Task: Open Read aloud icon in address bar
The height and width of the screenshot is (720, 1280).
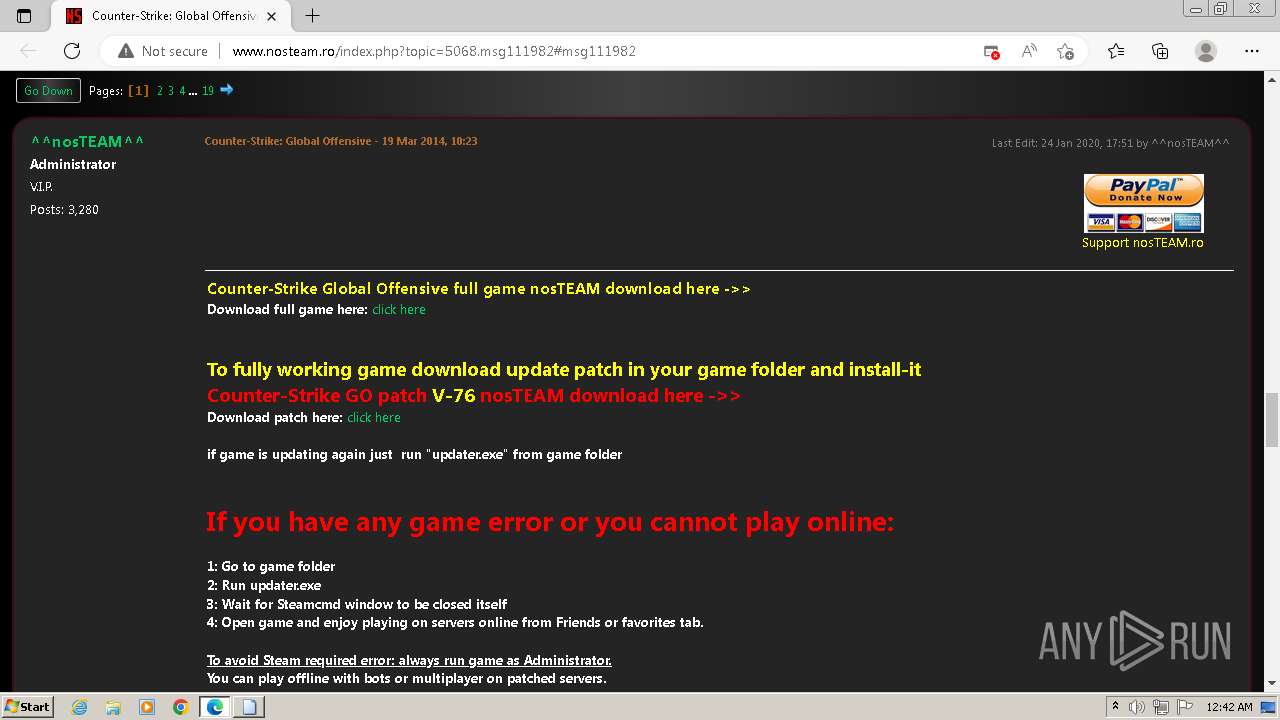Action: tap(1028, 51)
